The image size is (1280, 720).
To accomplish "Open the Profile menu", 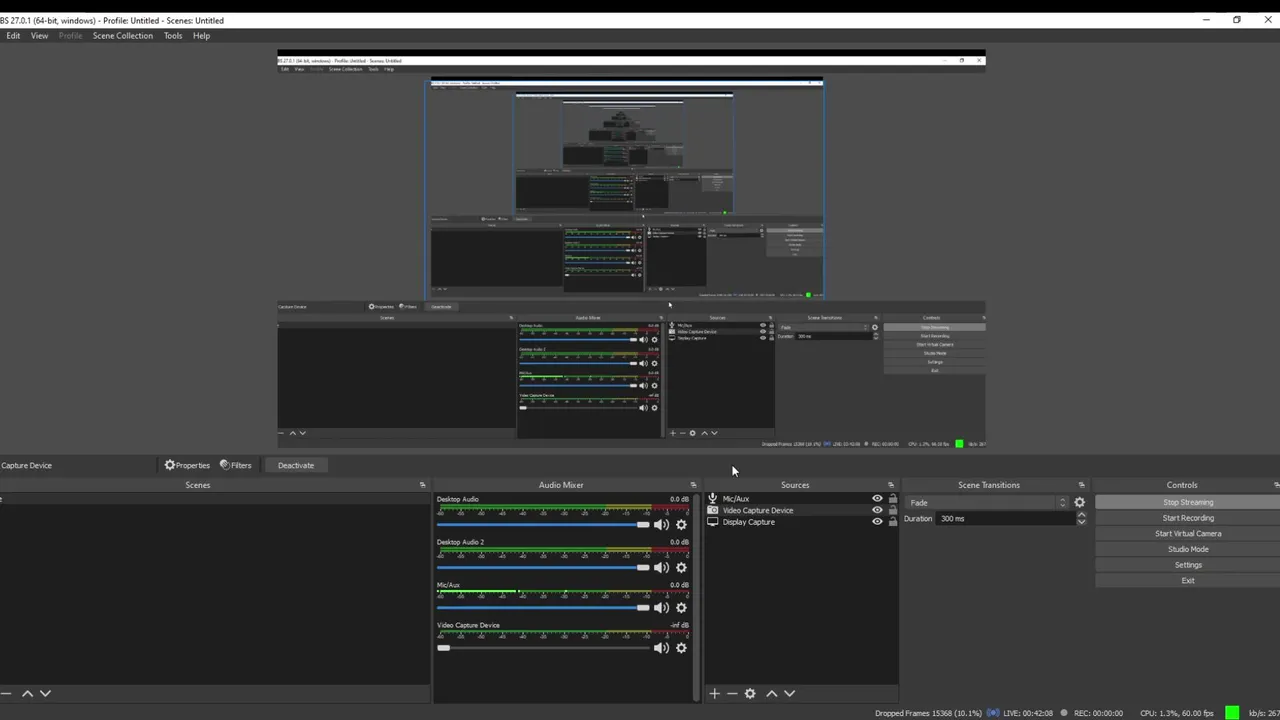I will pyautogui.click(x=70, y=36).
